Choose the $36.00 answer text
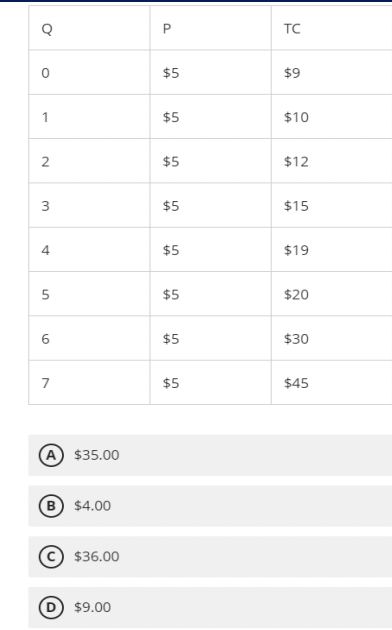This screenshot has height=630, width=392. pos(96,556)
